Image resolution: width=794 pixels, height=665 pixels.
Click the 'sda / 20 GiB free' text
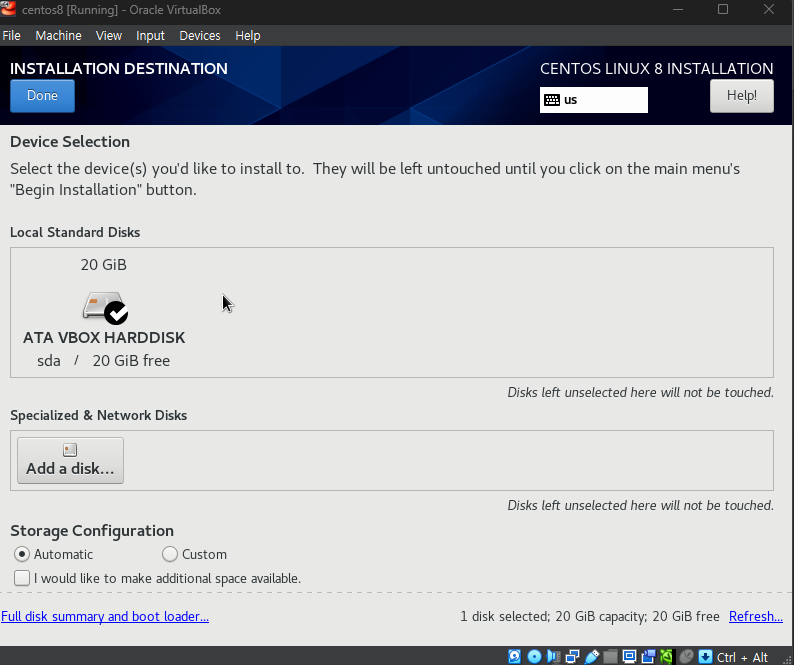point(103,361)
